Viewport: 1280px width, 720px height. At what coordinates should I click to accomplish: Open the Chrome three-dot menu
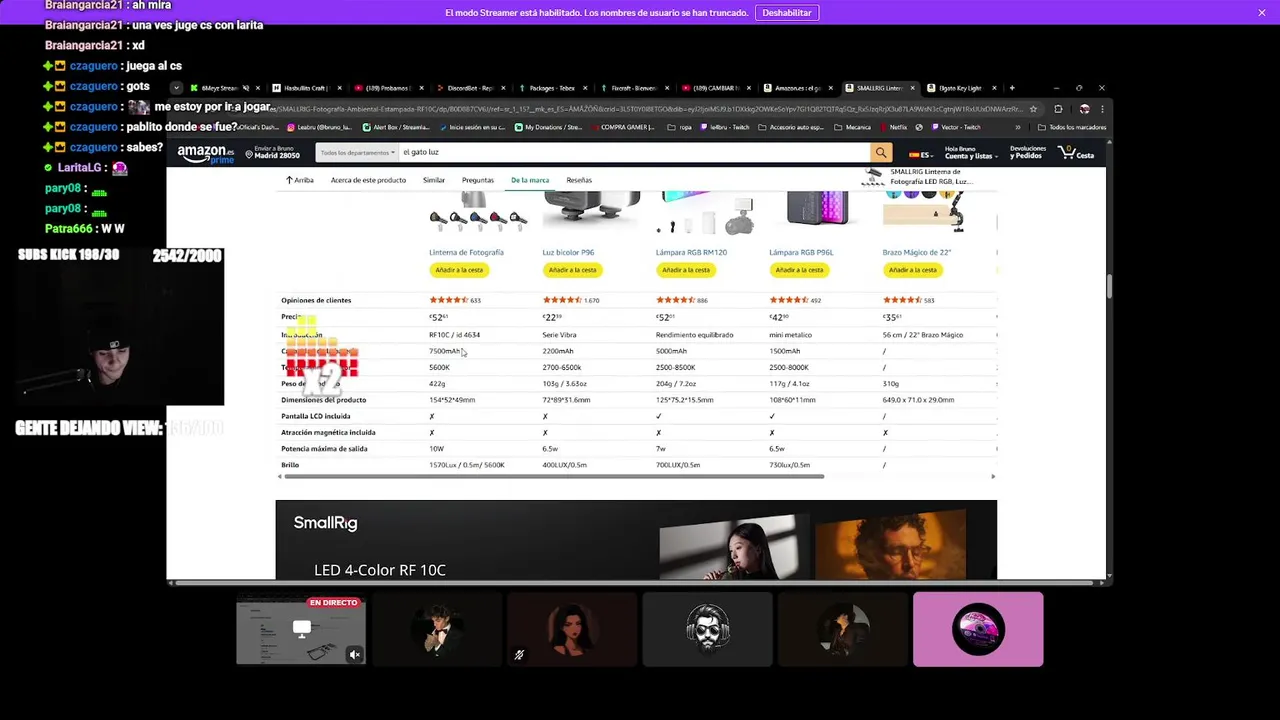click(x=1101, y=109)
